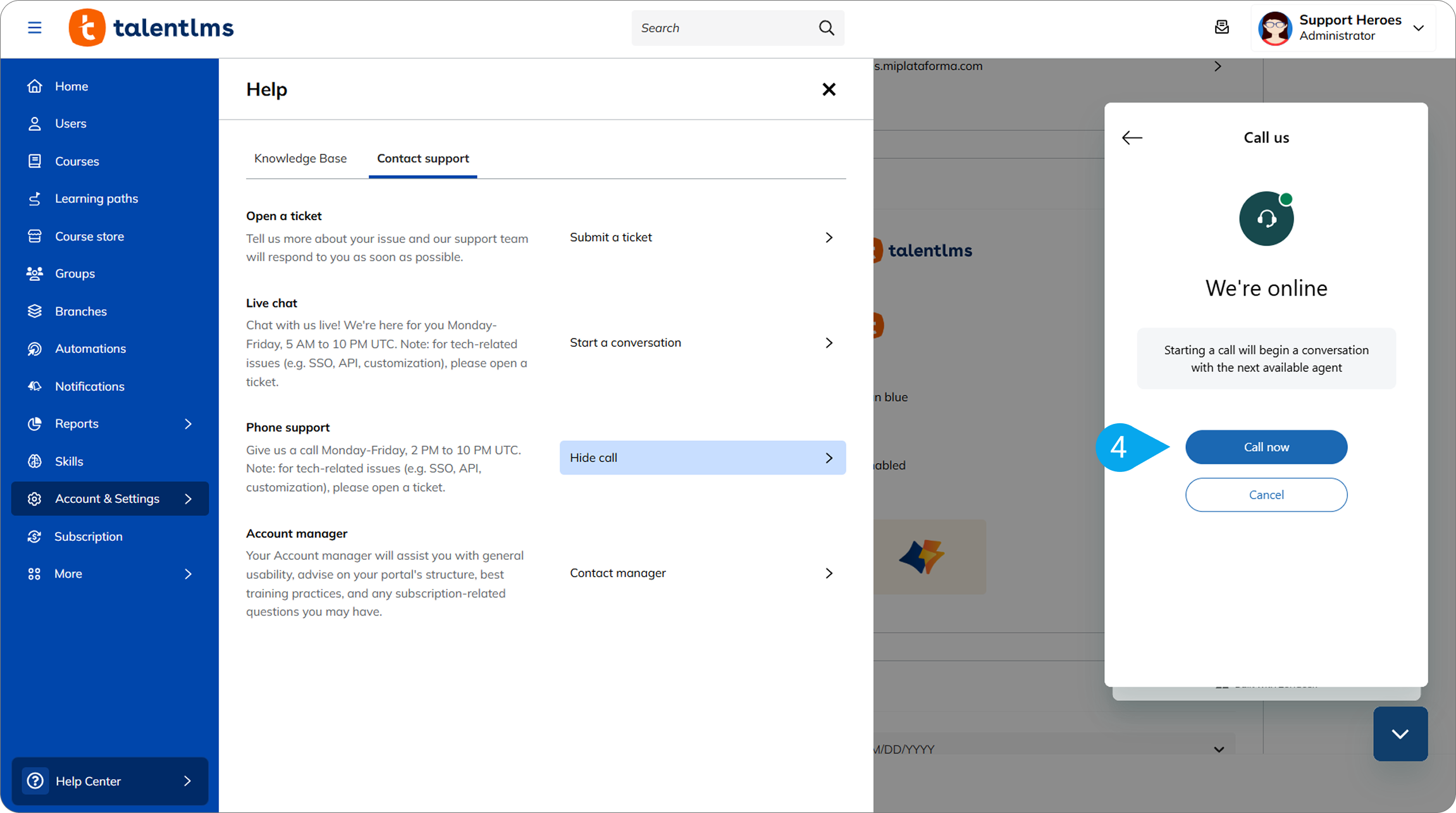Open Branches from the sidebar
Viewport: 1456px width, 813px height.
80,311
